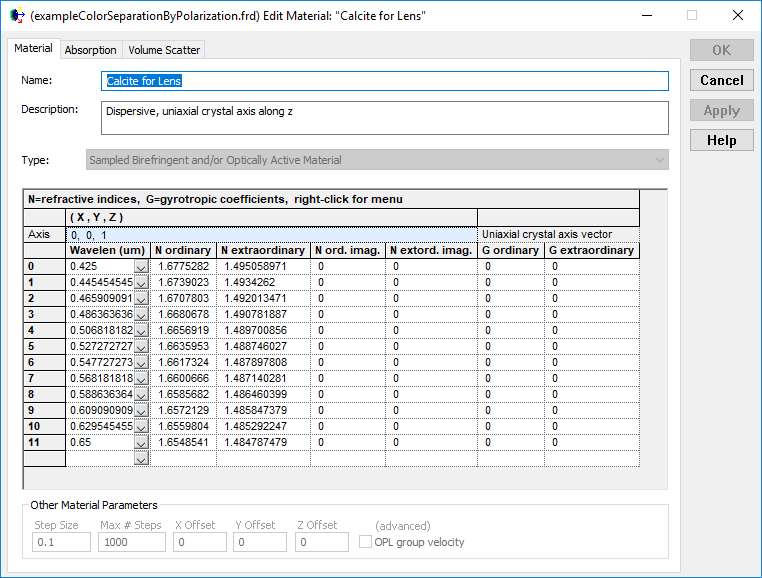Screen dimensions: 762x578
Task: Click the Name field containing Calcite for Lens
Action: (385, 81)
